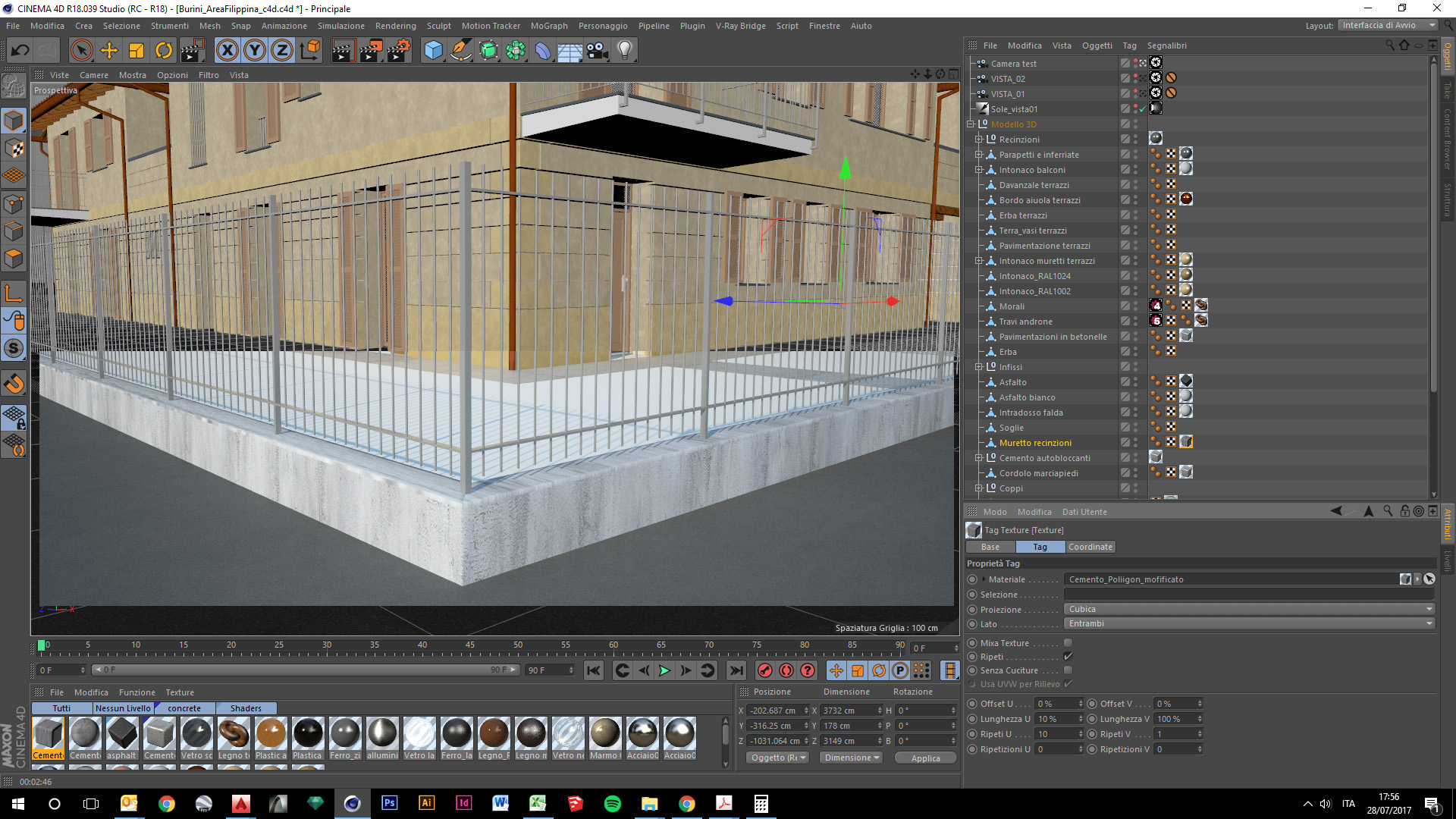Enable the Senza Cuciture checkbox
Viewport: 1456px width, 819px height.
tap(1068, 670)
